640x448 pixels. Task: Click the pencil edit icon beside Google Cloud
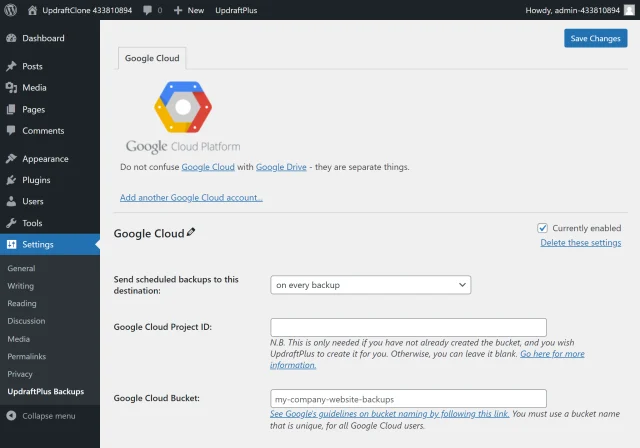192,233
